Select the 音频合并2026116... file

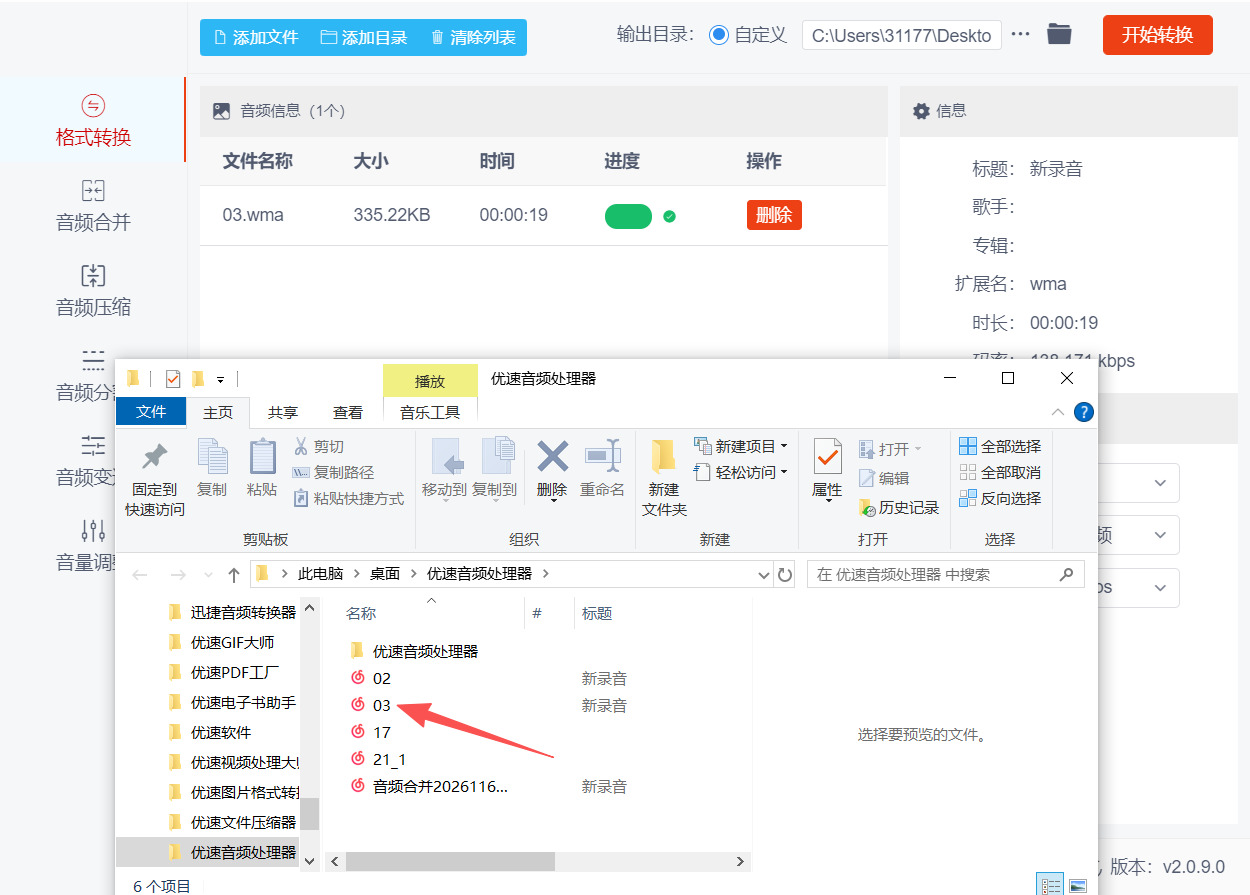tap(441, 786)
